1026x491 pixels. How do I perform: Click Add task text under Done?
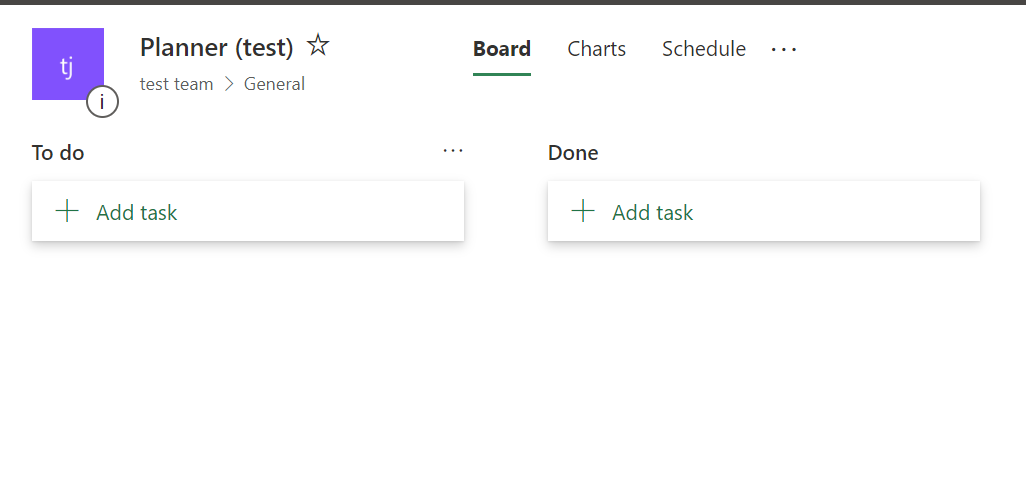coord(652,212)
